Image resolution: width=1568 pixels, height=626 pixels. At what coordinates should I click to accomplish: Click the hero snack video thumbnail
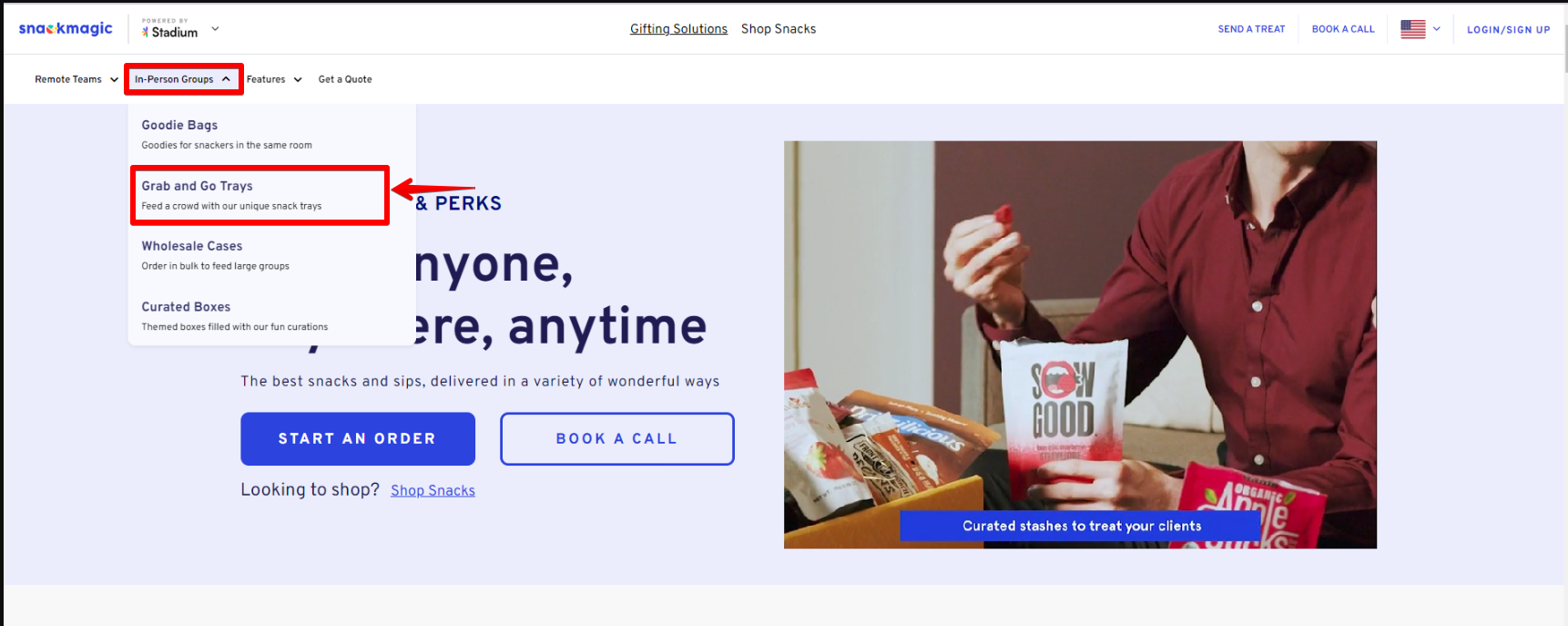tap(1080, 344)
